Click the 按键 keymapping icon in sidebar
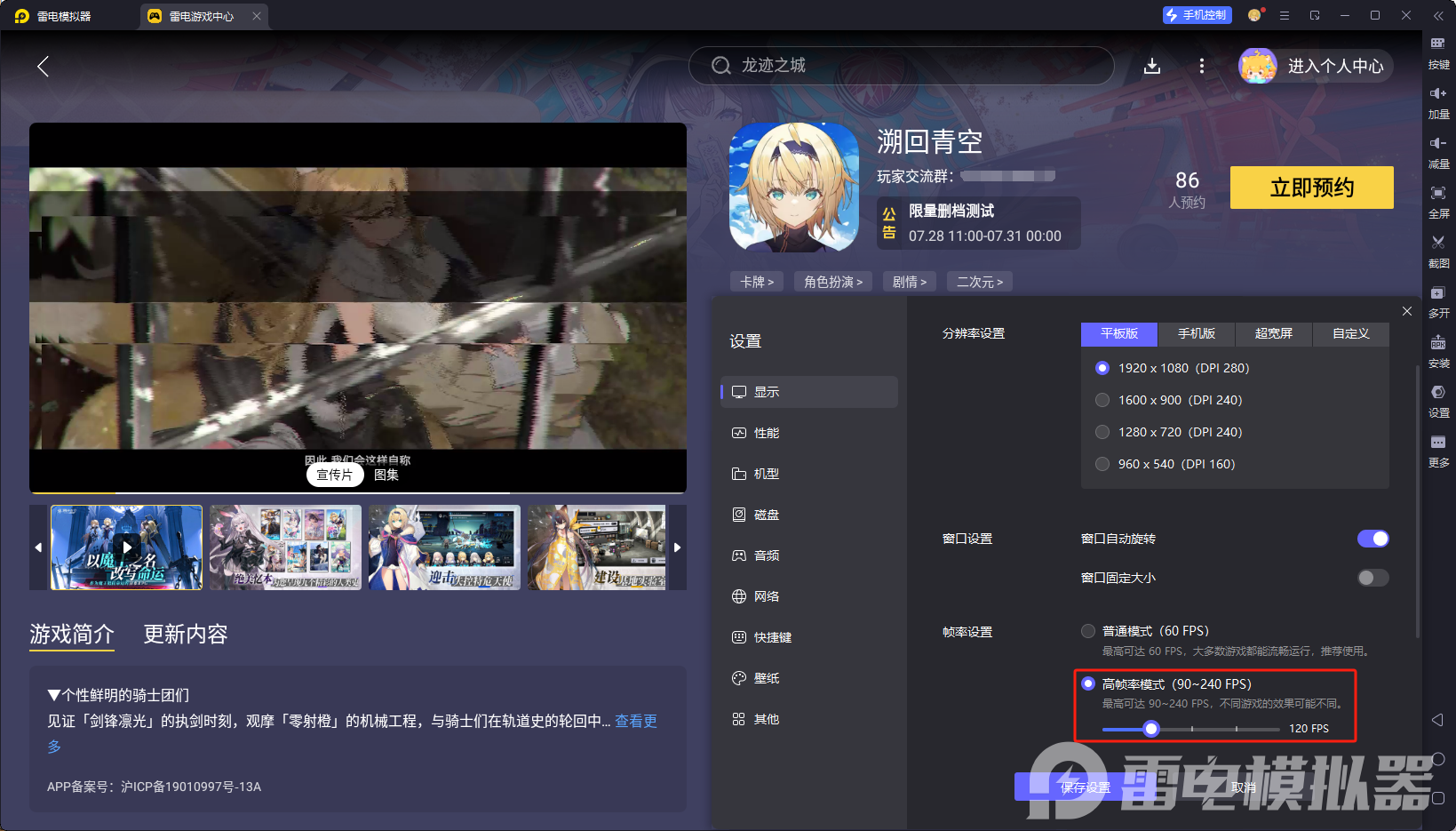 click(x=1438, y=43)
